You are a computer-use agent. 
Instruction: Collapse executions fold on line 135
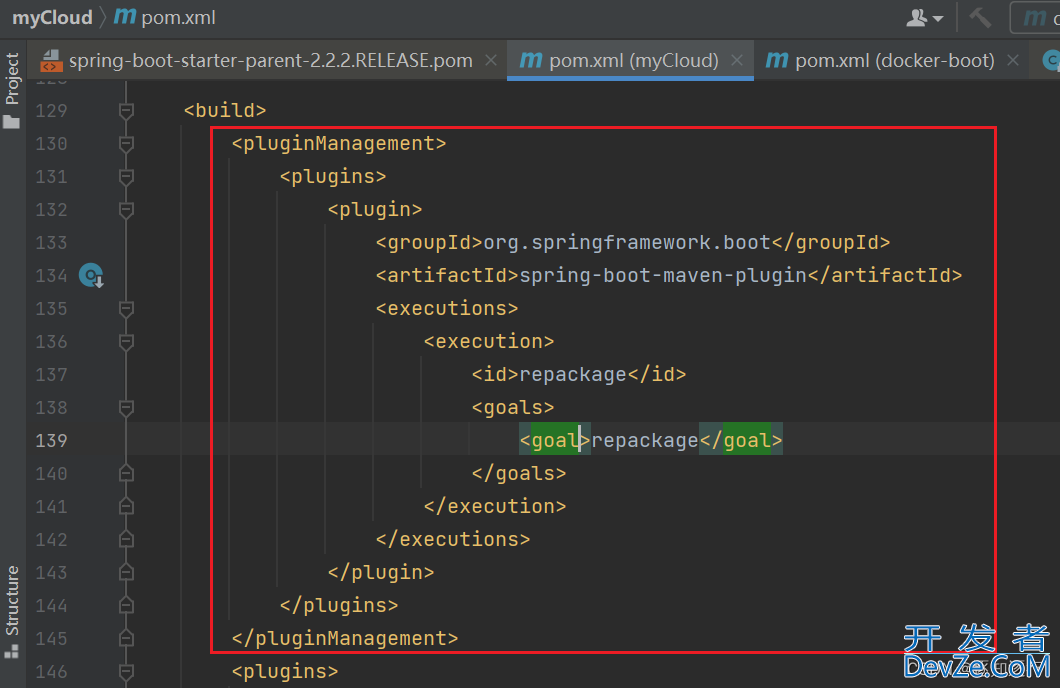[126, 309]
